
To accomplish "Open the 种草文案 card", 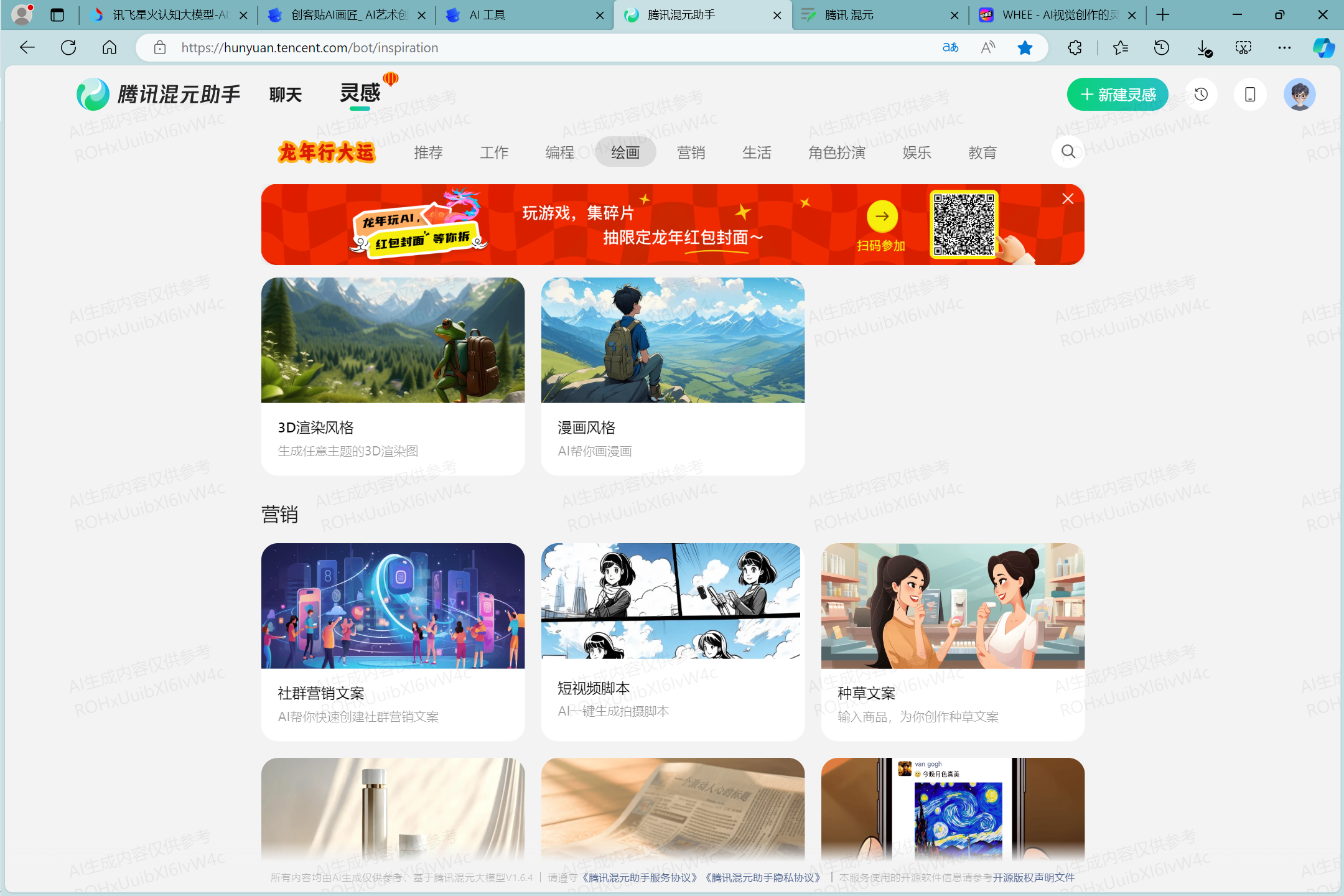I will point(953,642).
